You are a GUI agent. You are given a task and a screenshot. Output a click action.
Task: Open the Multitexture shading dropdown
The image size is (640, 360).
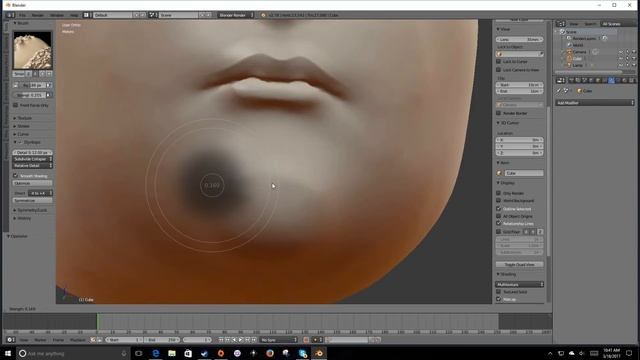click(519, 284)
